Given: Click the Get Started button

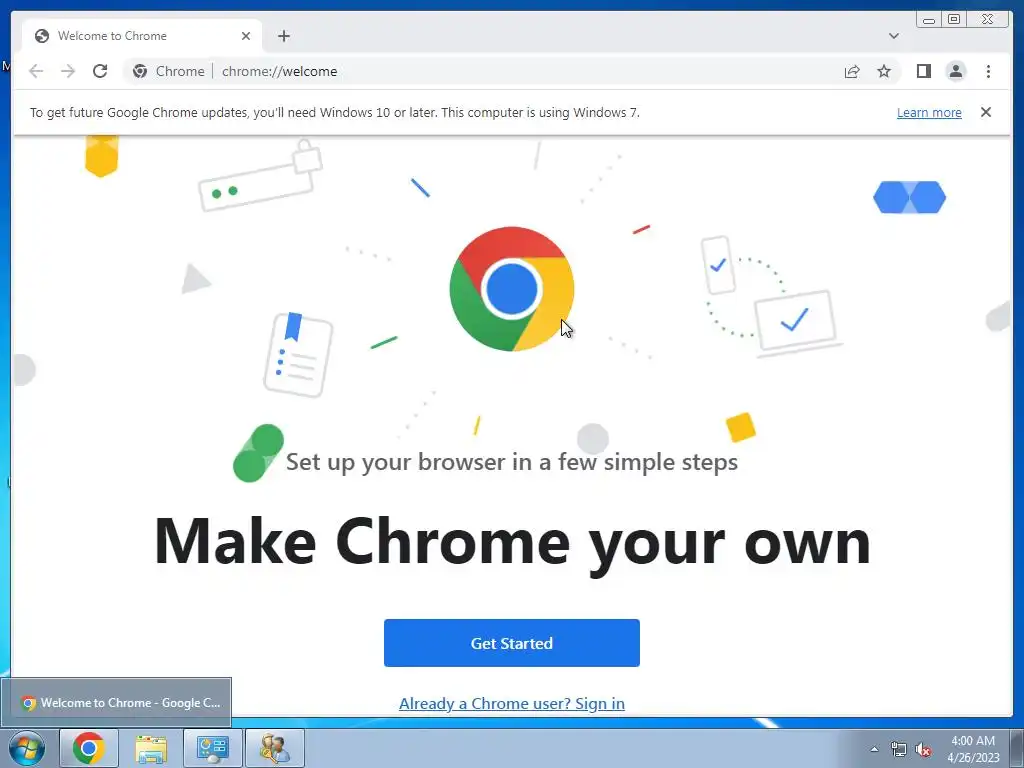Looking at the screenshot, I should 511,643.
